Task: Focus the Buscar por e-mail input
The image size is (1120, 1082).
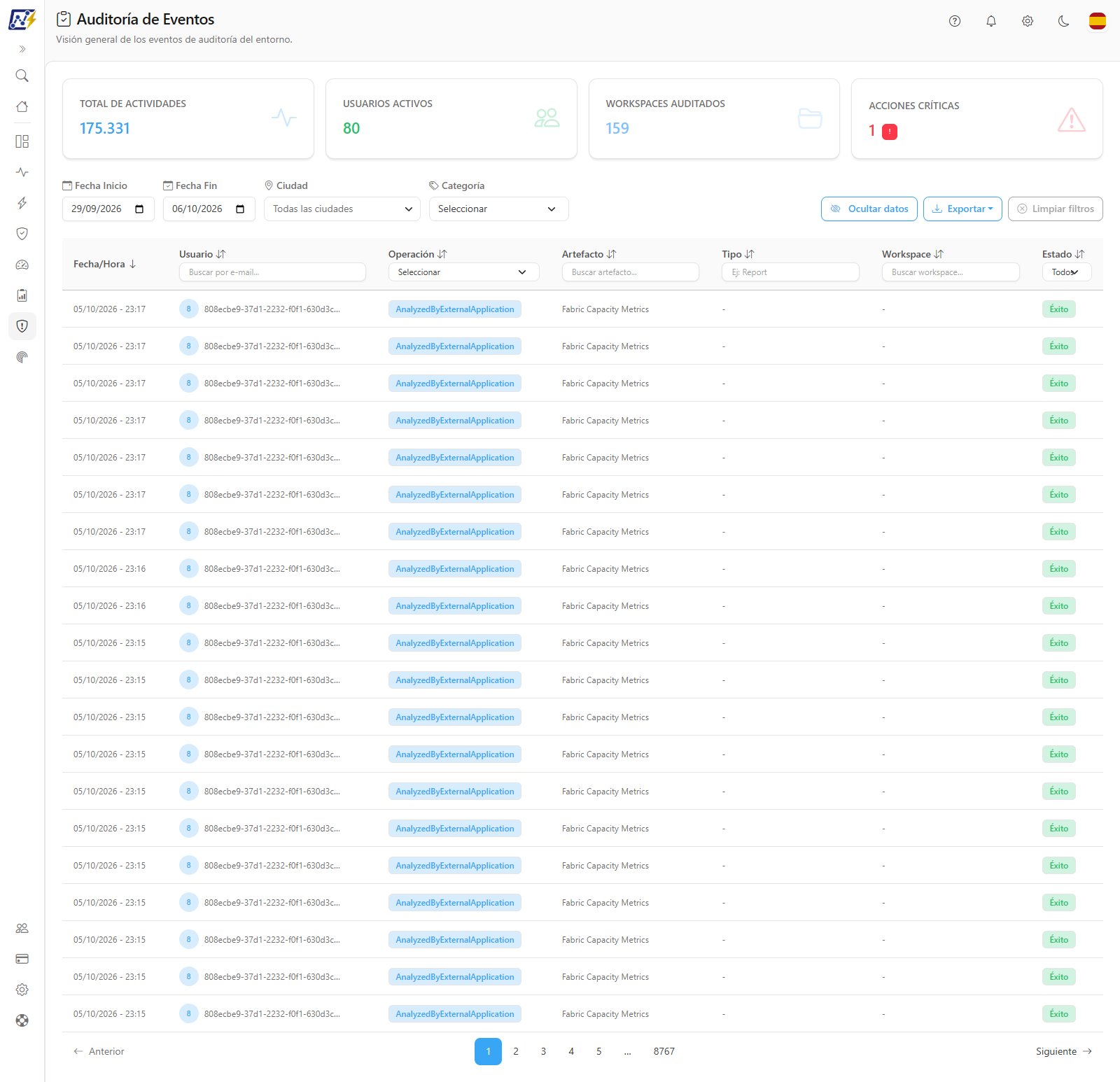Action: click(x=272, y=272)
